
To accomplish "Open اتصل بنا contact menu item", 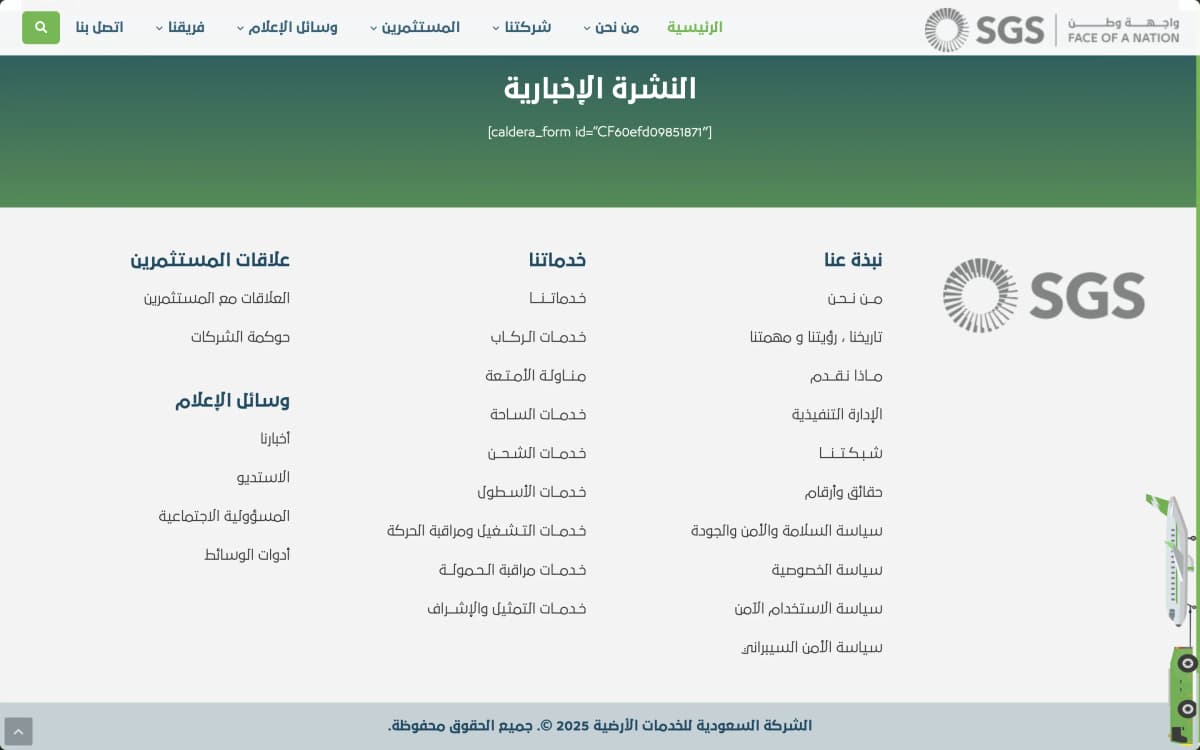I will click(99, 27).
